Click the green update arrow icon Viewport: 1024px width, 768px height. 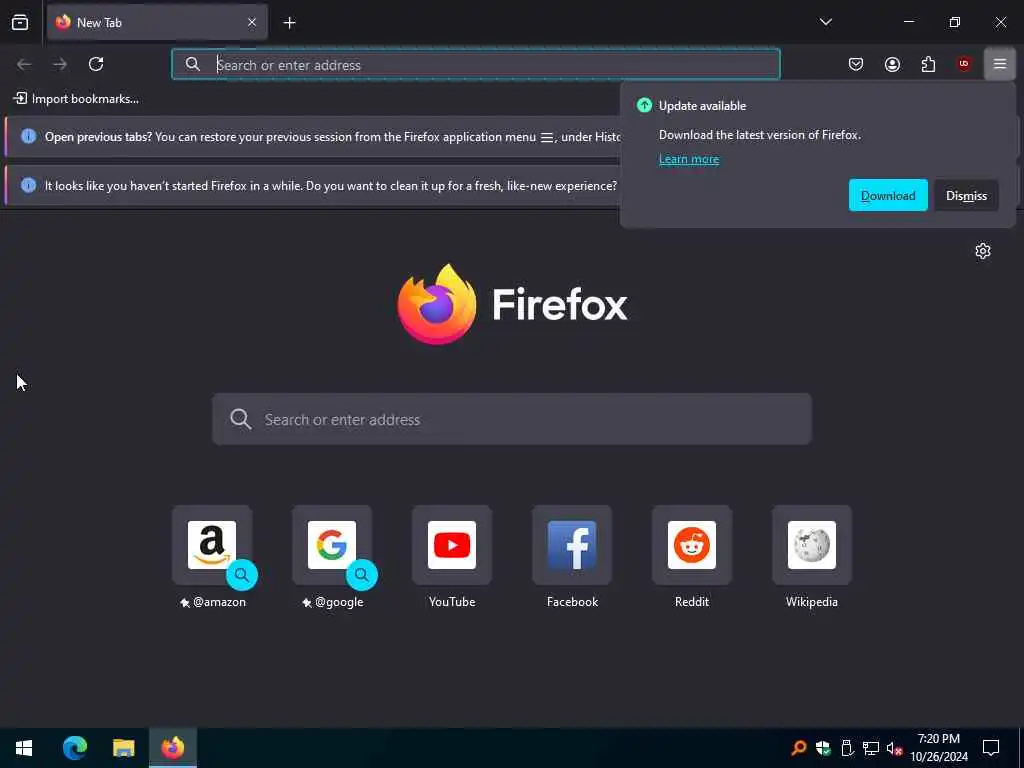[x=645, y=105]
